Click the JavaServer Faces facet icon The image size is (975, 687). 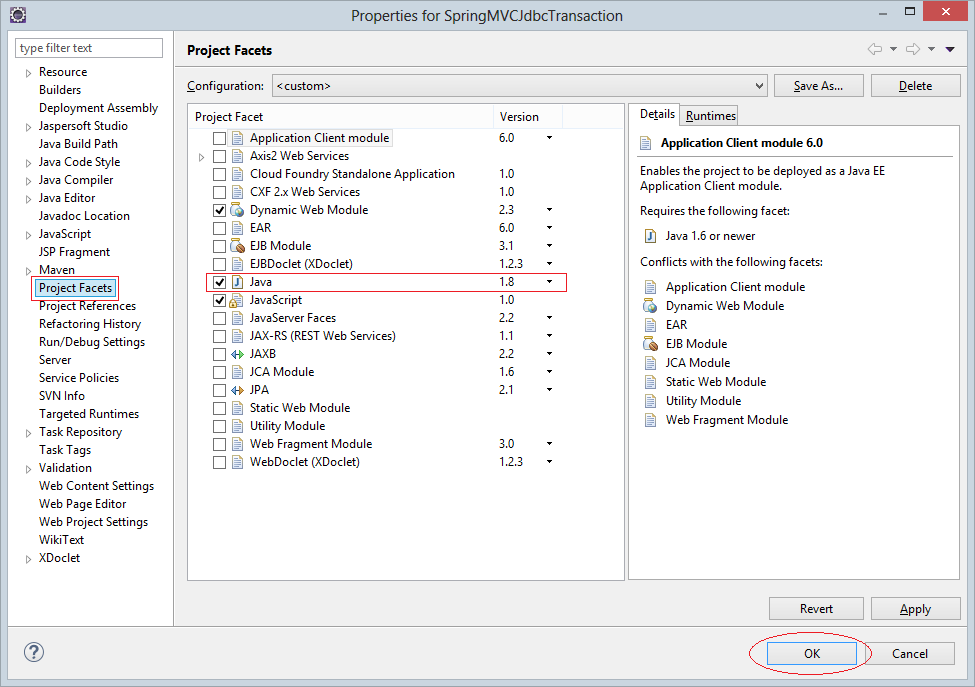237,318
